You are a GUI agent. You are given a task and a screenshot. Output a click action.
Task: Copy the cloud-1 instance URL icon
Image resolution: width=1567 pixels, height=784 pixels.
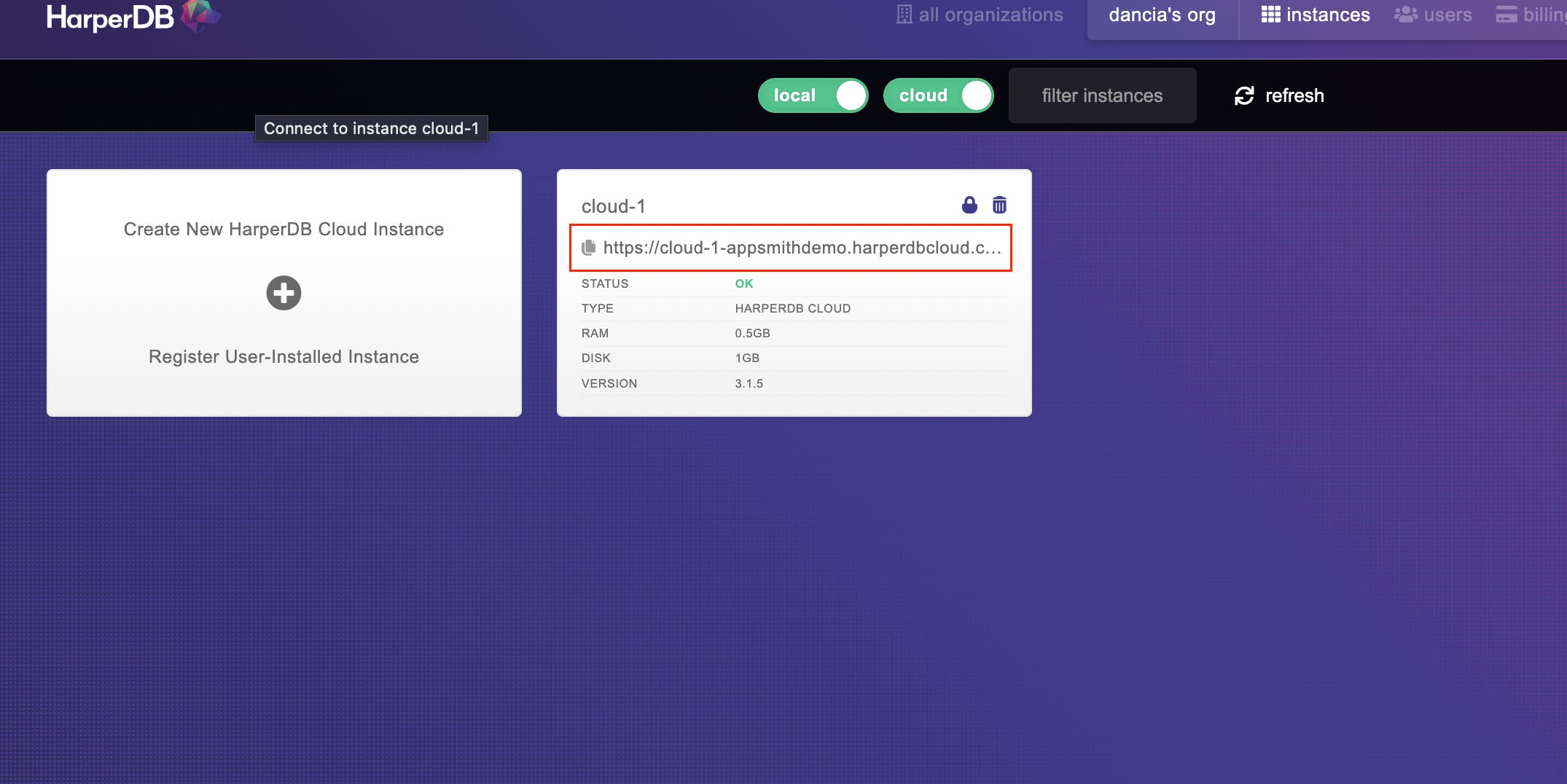point(589,248)
